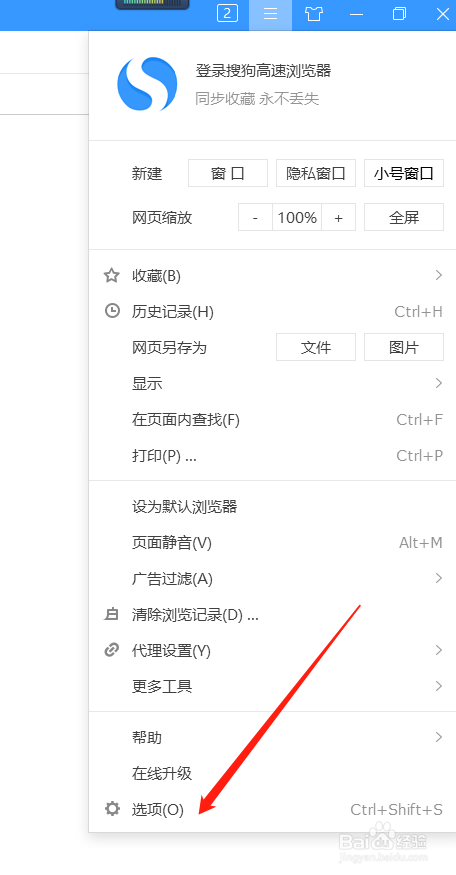Click the tab count icon showing 2
This screenshot has width=456, height=875.
click(227, 14)
